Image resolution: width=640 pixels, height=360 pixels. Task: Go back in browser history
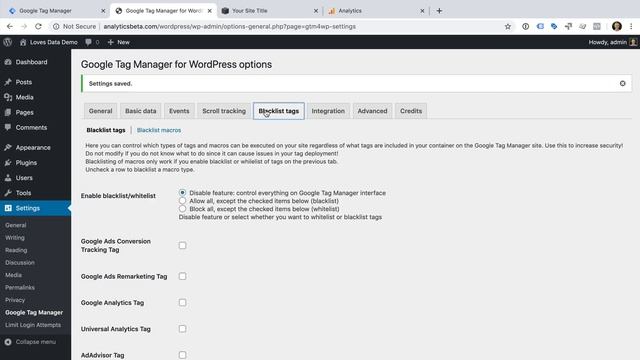point(10,27)
